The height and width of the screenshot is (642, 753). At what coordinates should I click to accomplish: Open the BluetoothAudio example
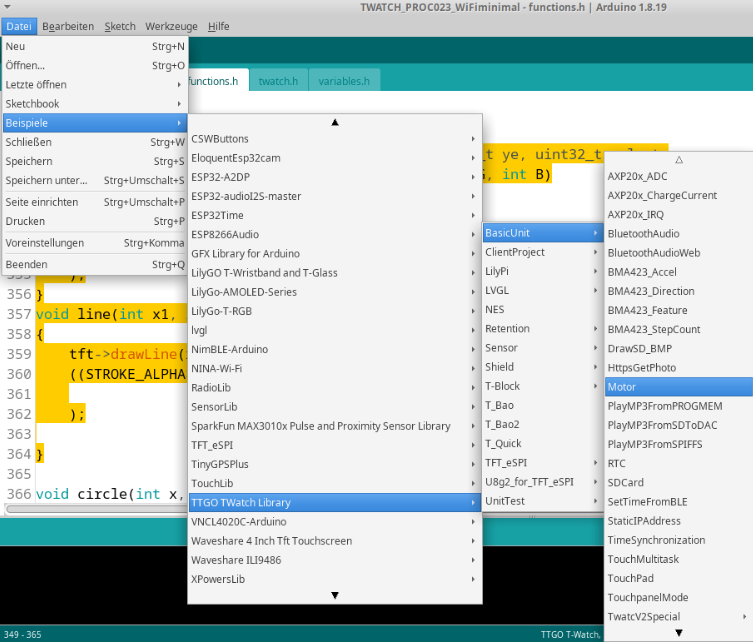coord(679,234)
